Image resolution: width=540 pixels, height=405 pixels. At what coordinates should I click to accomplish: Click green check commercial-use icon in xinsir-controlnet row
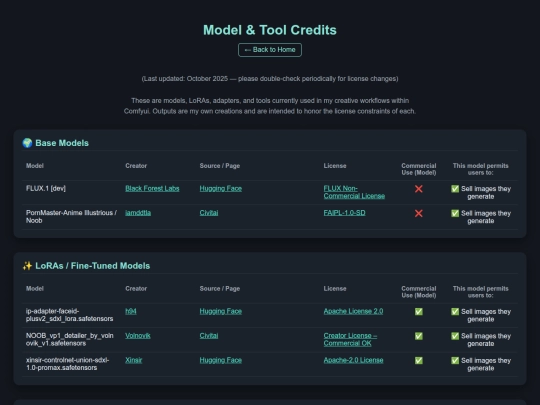coord(419,361)
